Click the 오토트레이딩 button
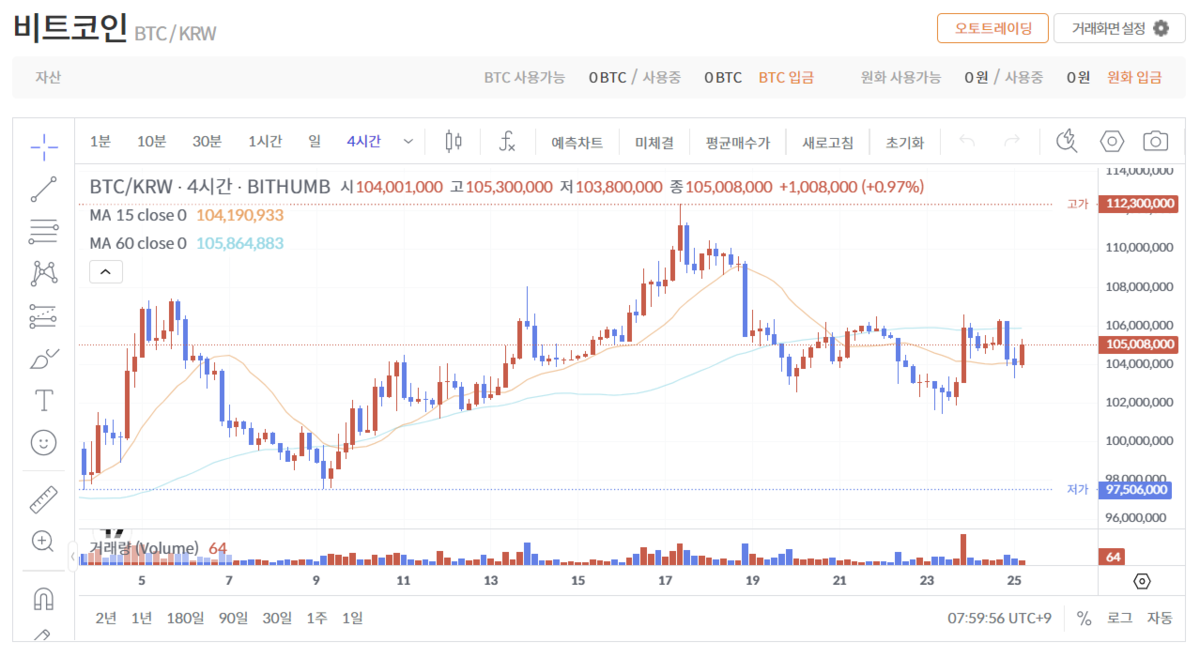Screen dimensions: 1200x658 [x=991, y=28]
